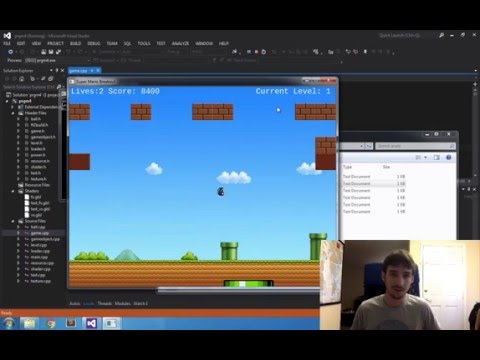
Task: Open the TEAM menu
Action: 112,44
